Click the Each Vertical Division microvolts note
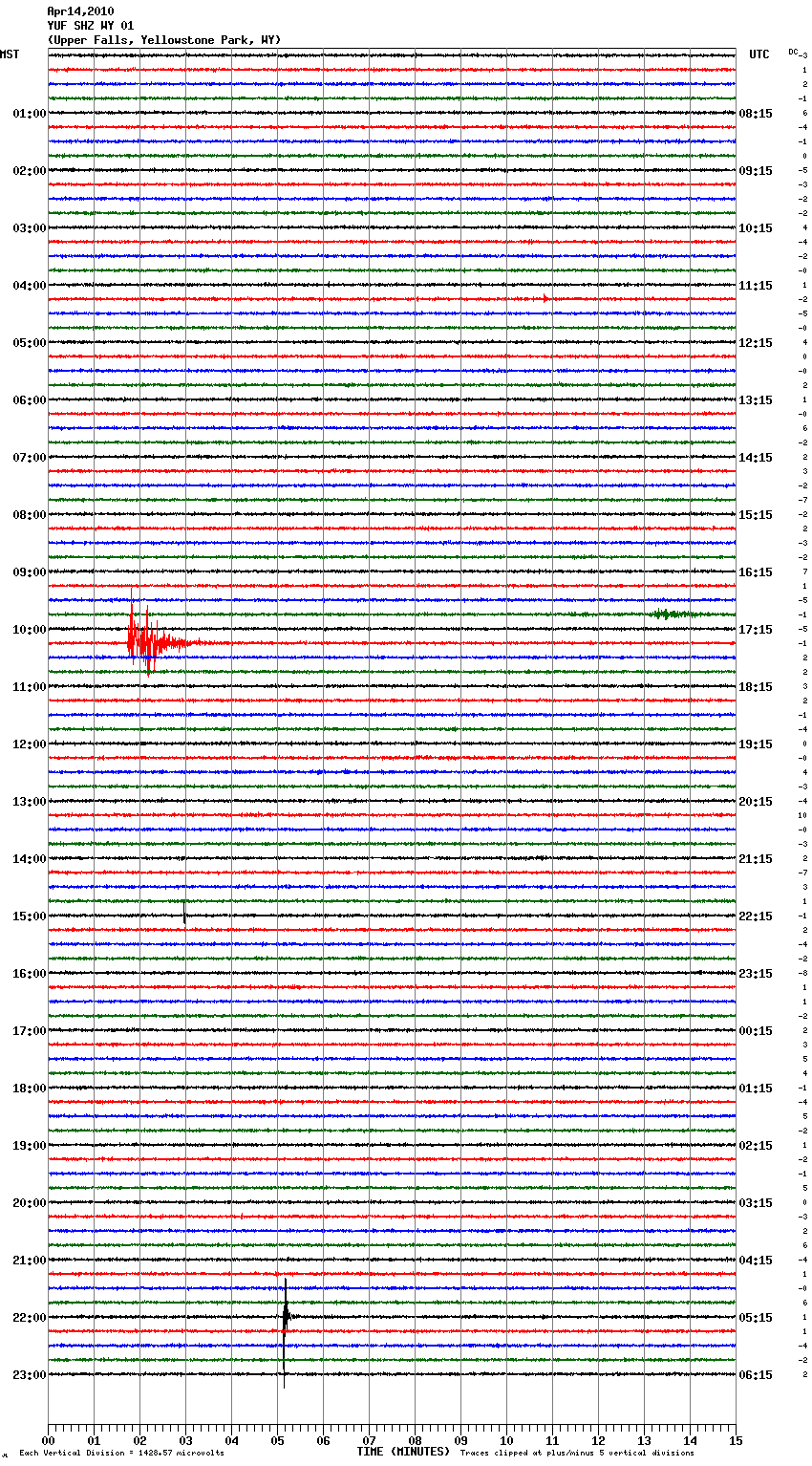Image resolution: width=812 pixels, height=1466 pixels. tap(121, 1453)
